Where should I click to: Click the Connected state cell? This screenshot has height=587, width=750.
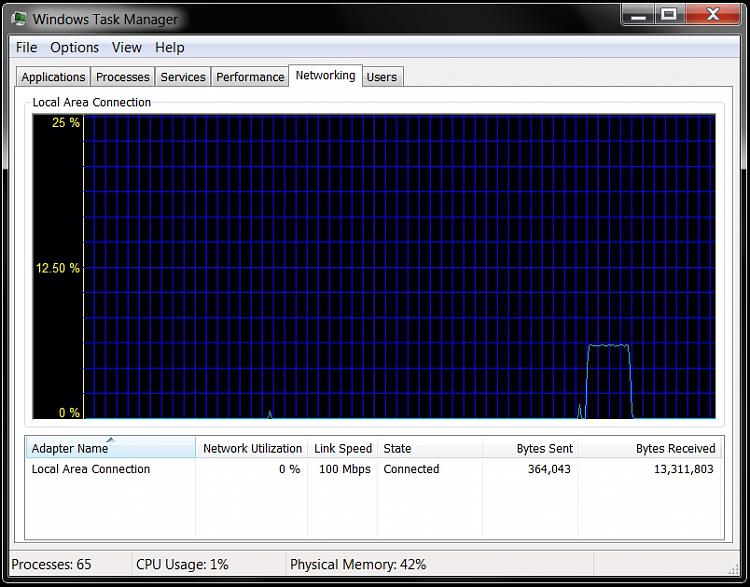[411, 469]
